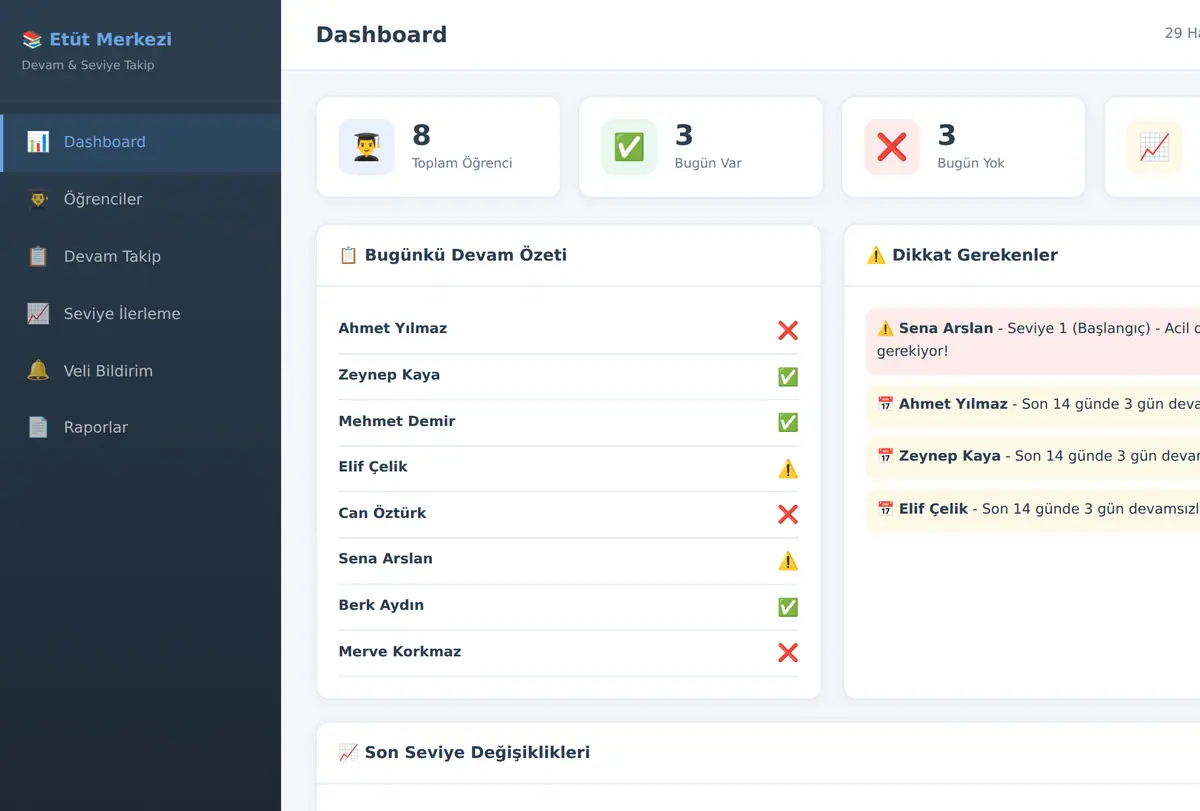
Task: Open the Elif Çelik absence alert
Action: tap(1032, 509)
